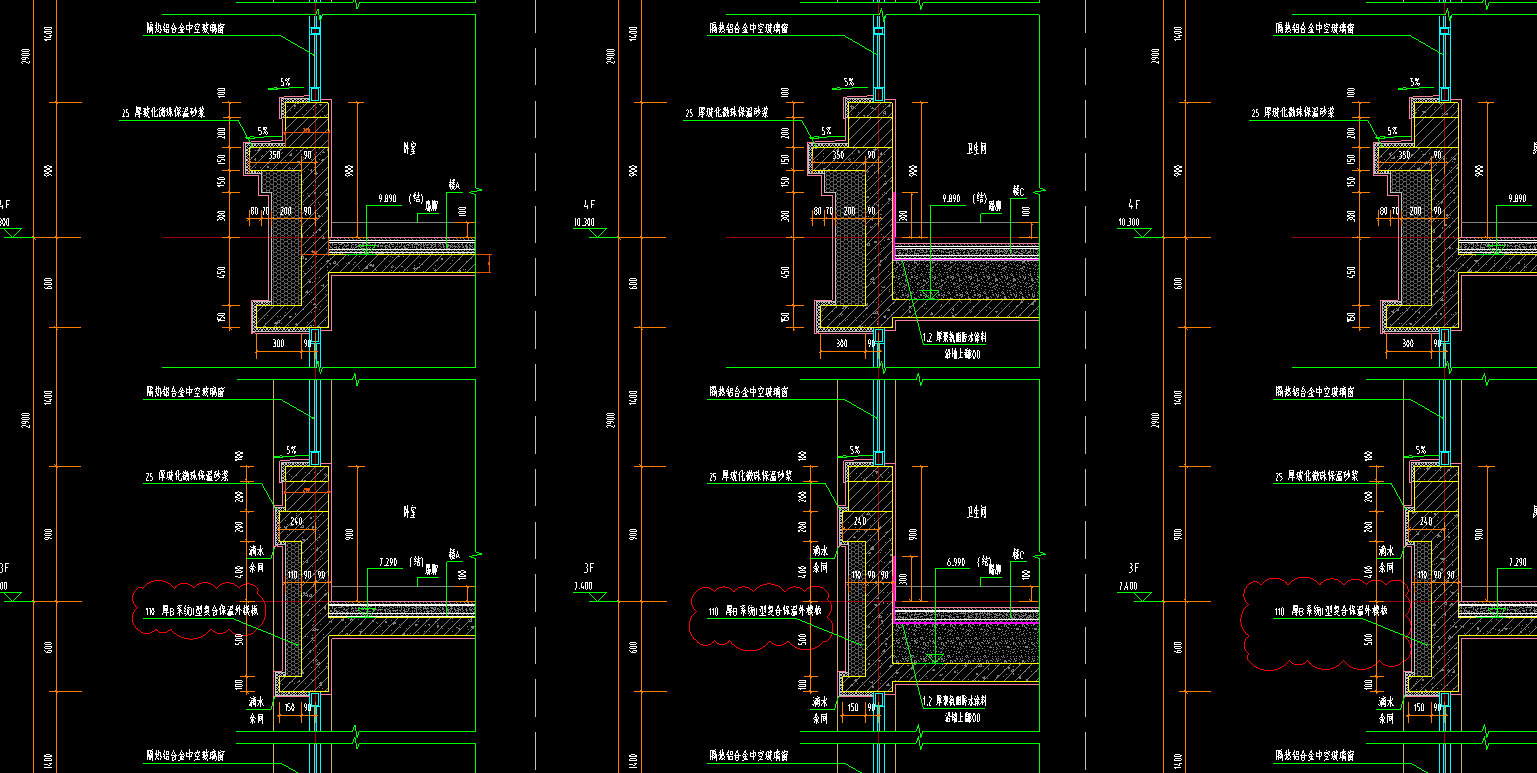Select 110 厚B系列 clouded note in 卫生间 detail
This screenshot has width=1537, height=773.
click(764, 610)
